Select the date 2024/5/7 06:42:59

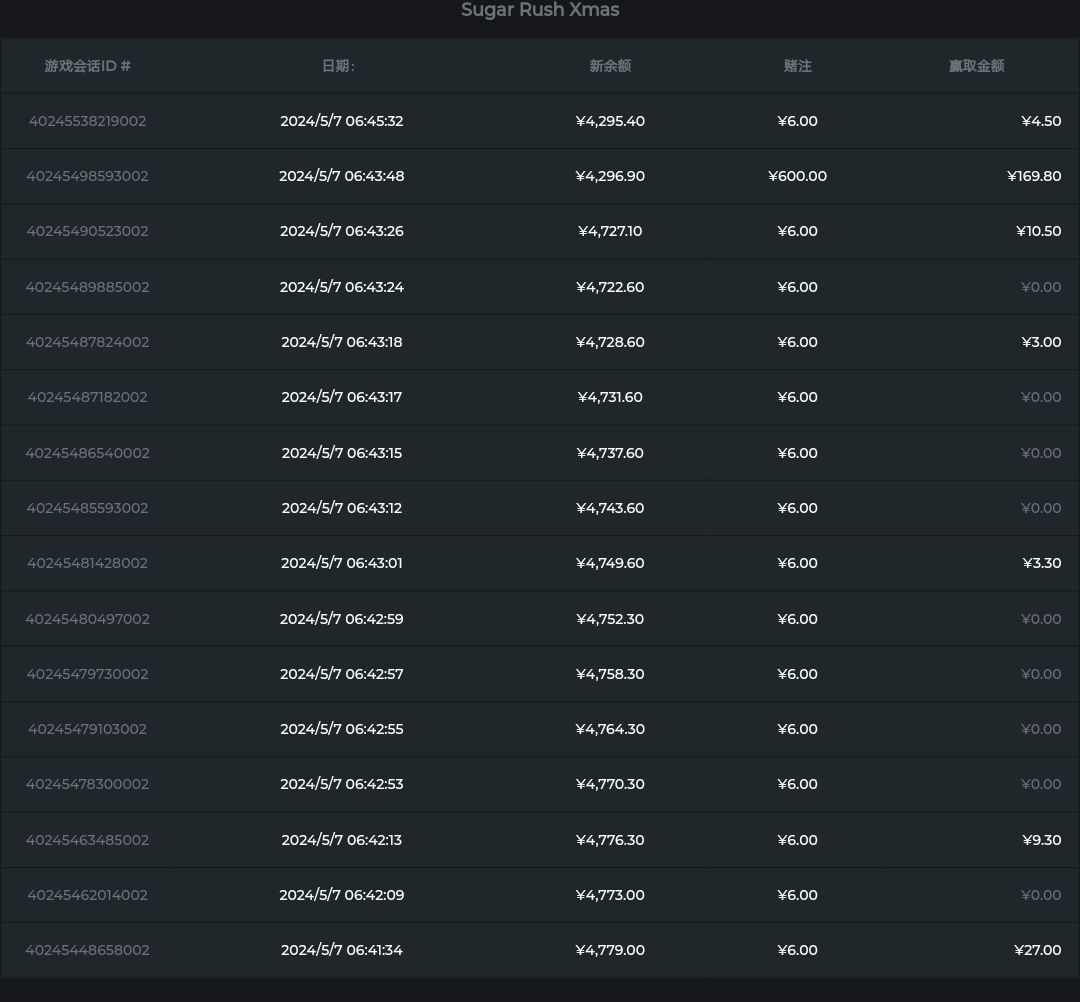click(x=342, y=619)
